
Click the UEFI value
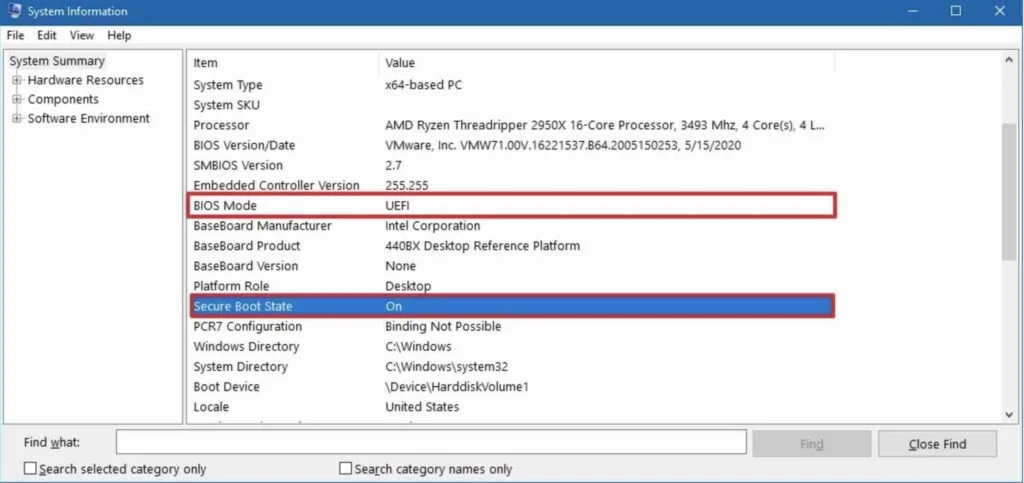(398, 206)
